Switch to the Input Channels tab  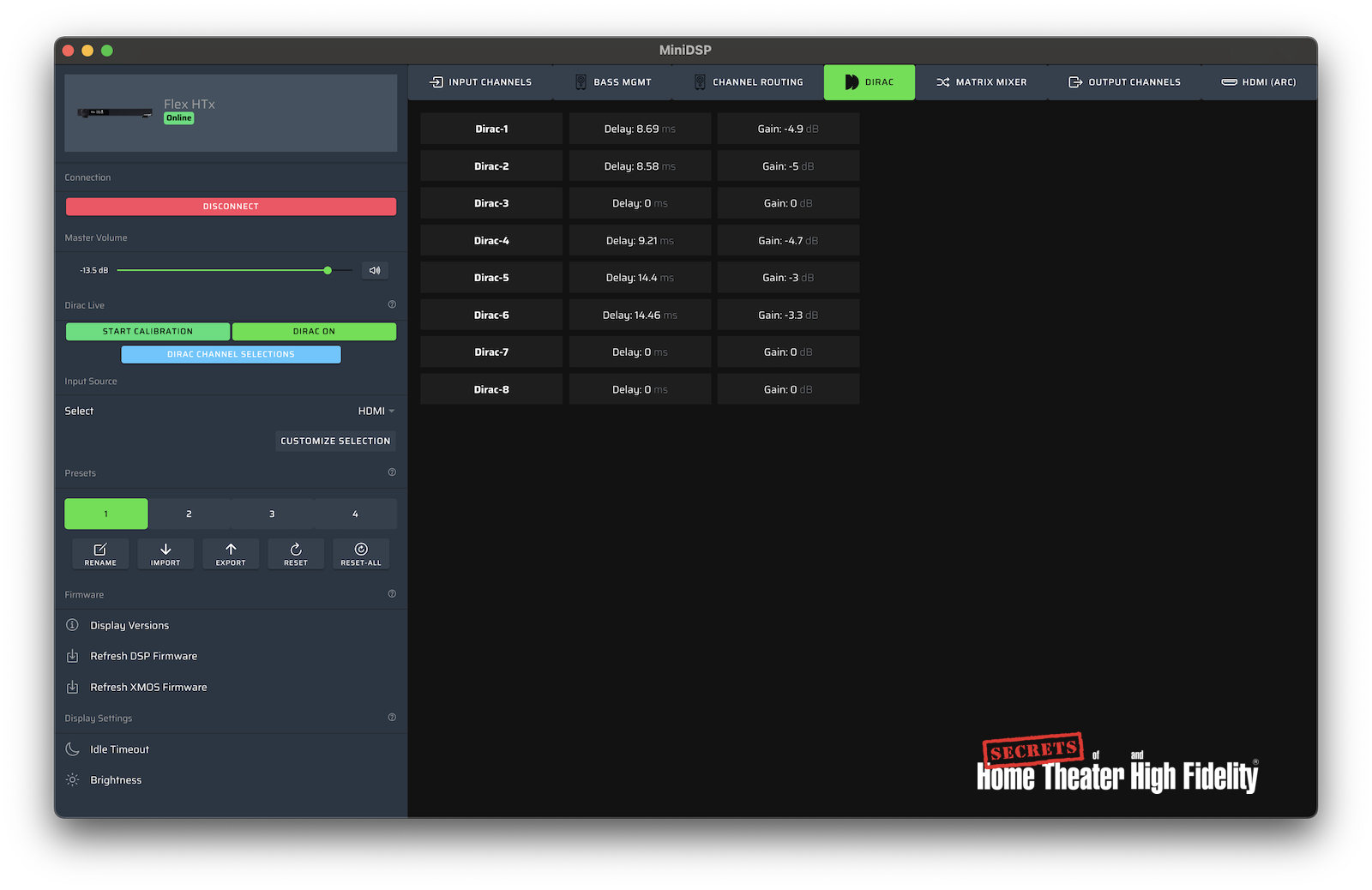click(481, 82)
